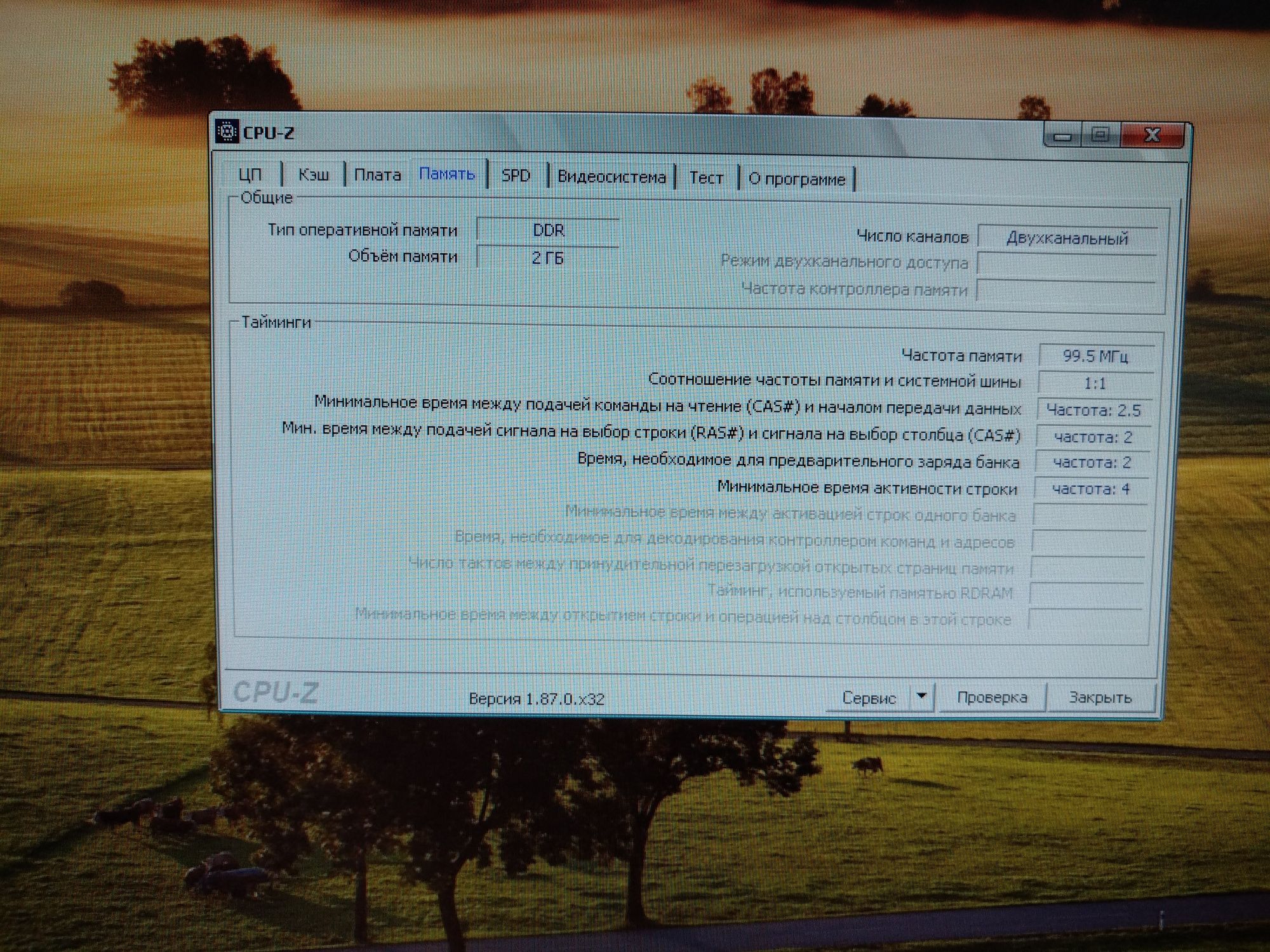Select the Память tab
This screenshot has width=1270, height=952.
click(x=447, y=174)
